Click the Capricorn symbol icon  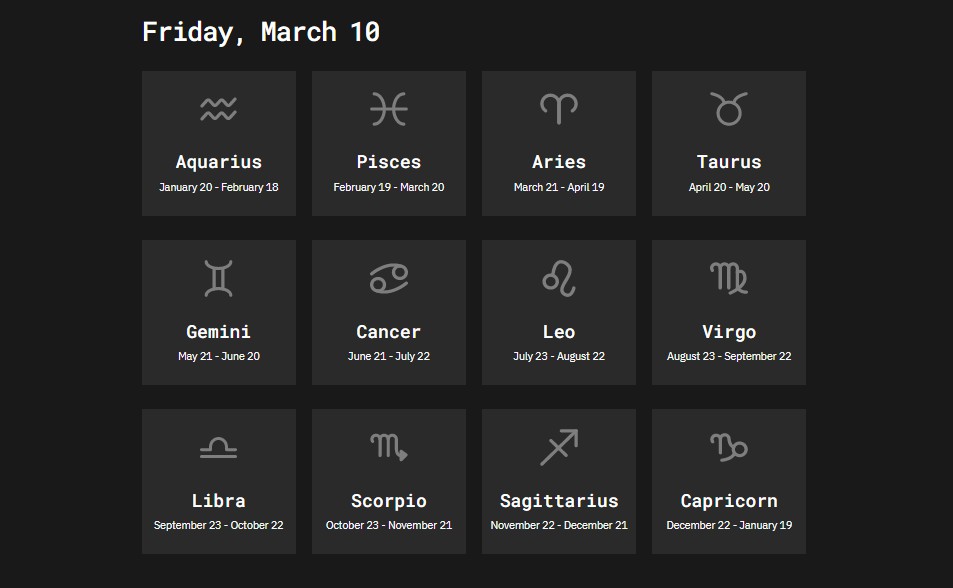coord(728,447)
